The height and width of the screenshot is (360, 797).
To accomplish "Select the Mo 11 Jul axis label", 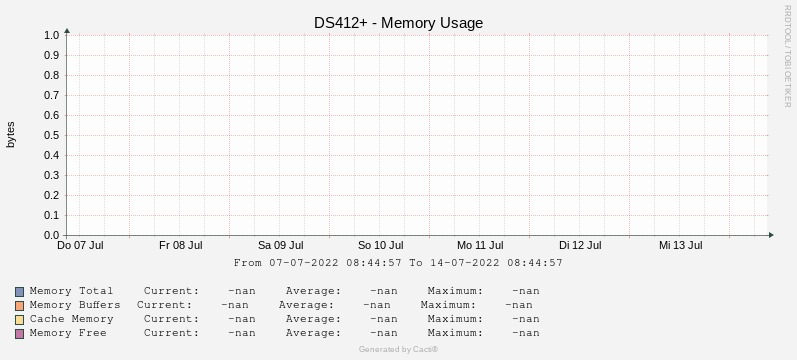I will coord(480,246).
